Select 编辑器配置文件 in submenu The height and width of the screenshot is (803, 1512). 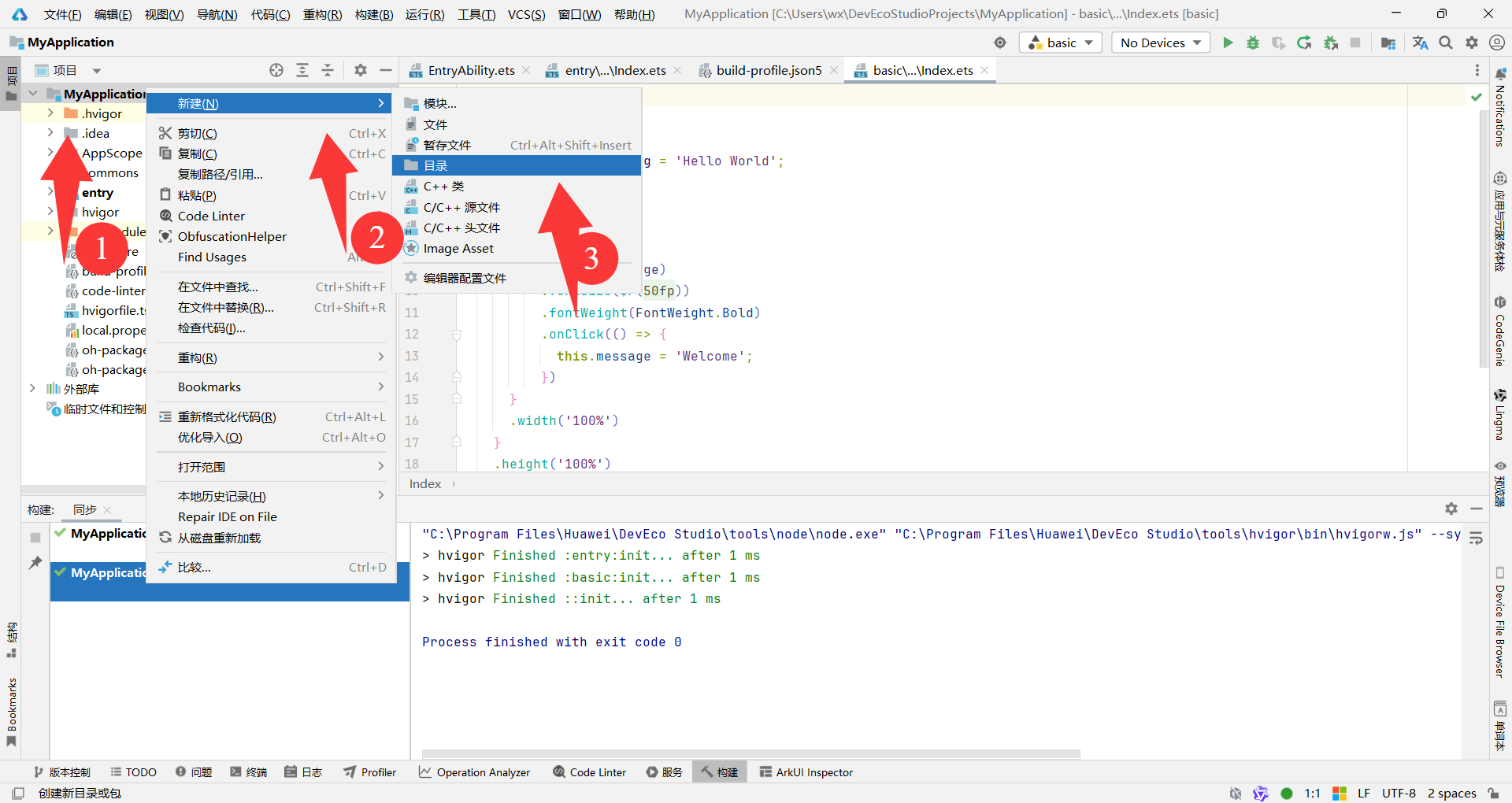(x=517, y=278)
